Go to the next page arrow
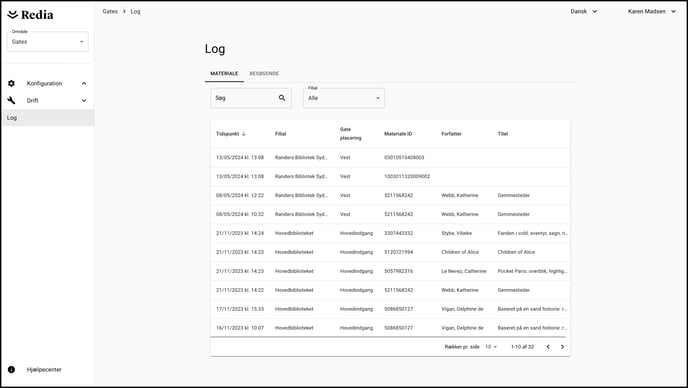 coord(562,347)
